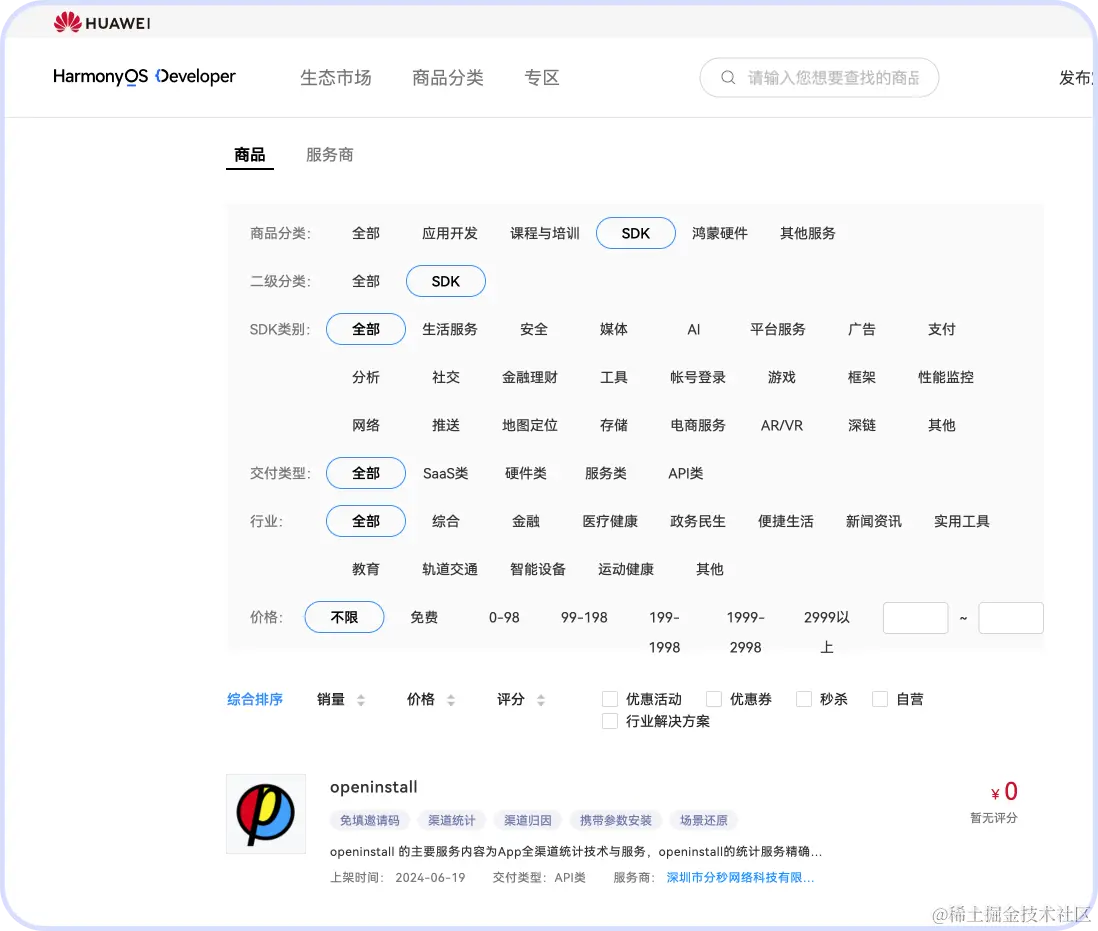Choose 帐号登录 SDK type

click(x=698, y=377)
